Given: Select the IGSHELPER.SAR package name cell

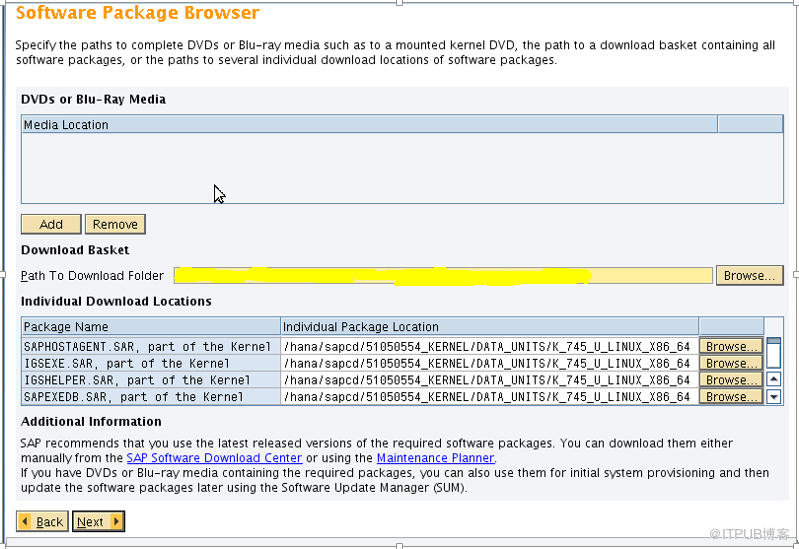Looking at the screenshot, I should 151,380.
